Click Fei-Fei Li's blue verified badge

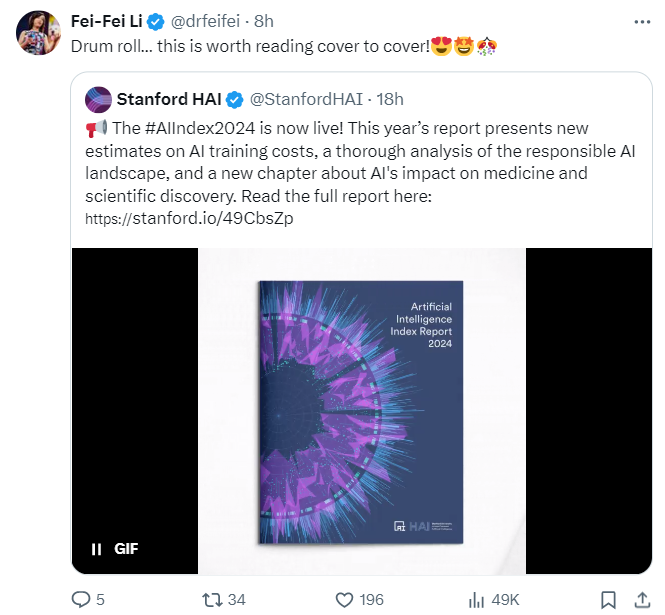tap(157, 22)
